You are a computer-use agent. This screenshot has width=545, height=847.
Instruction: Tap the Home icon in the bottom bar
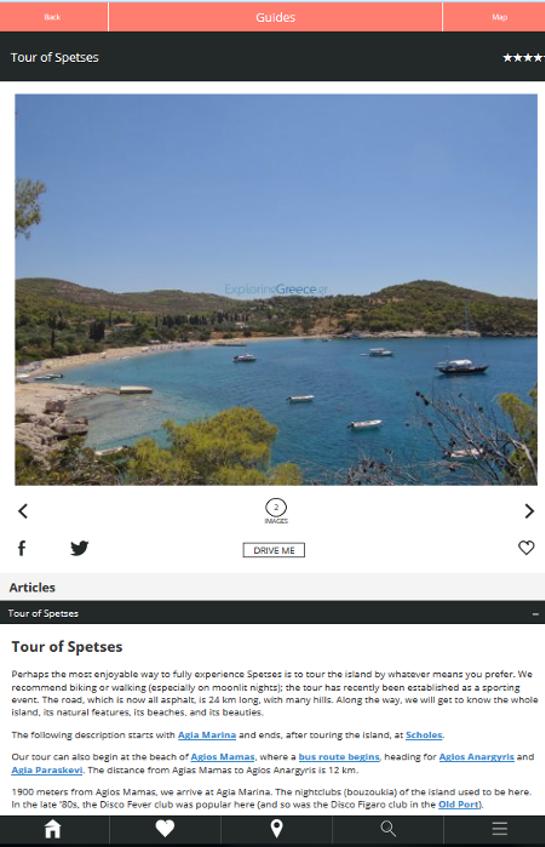(x=52, y=829)
